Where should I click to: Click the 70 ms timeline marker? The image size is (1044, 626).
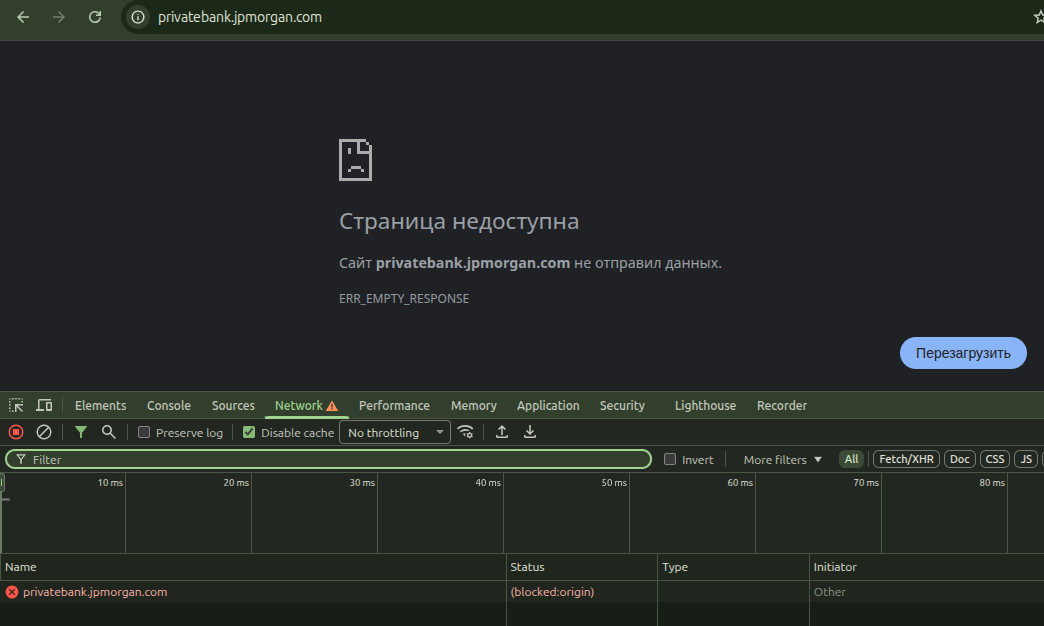tap(866, 482)
